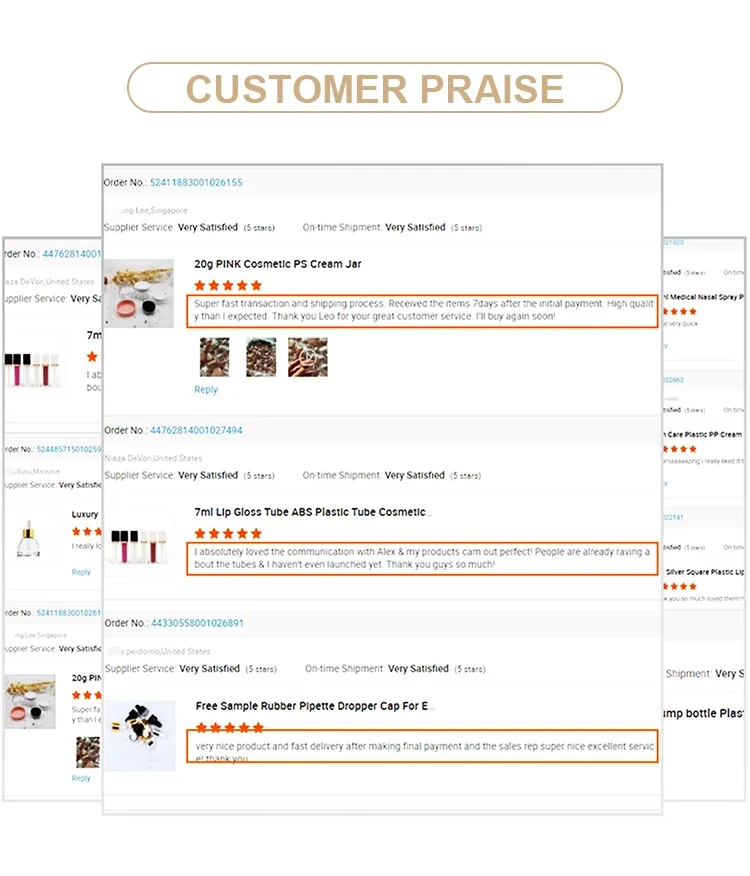This screenshot has width=750, height=876.
Task: Open second review photo thumbnail
Action: coord(261,358)
